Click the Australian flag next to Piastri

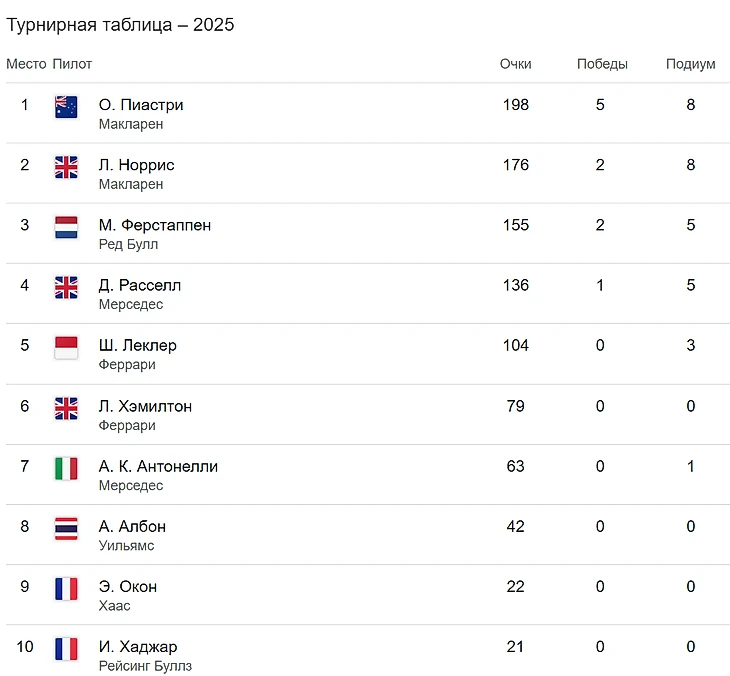click(x=66, y=107)
